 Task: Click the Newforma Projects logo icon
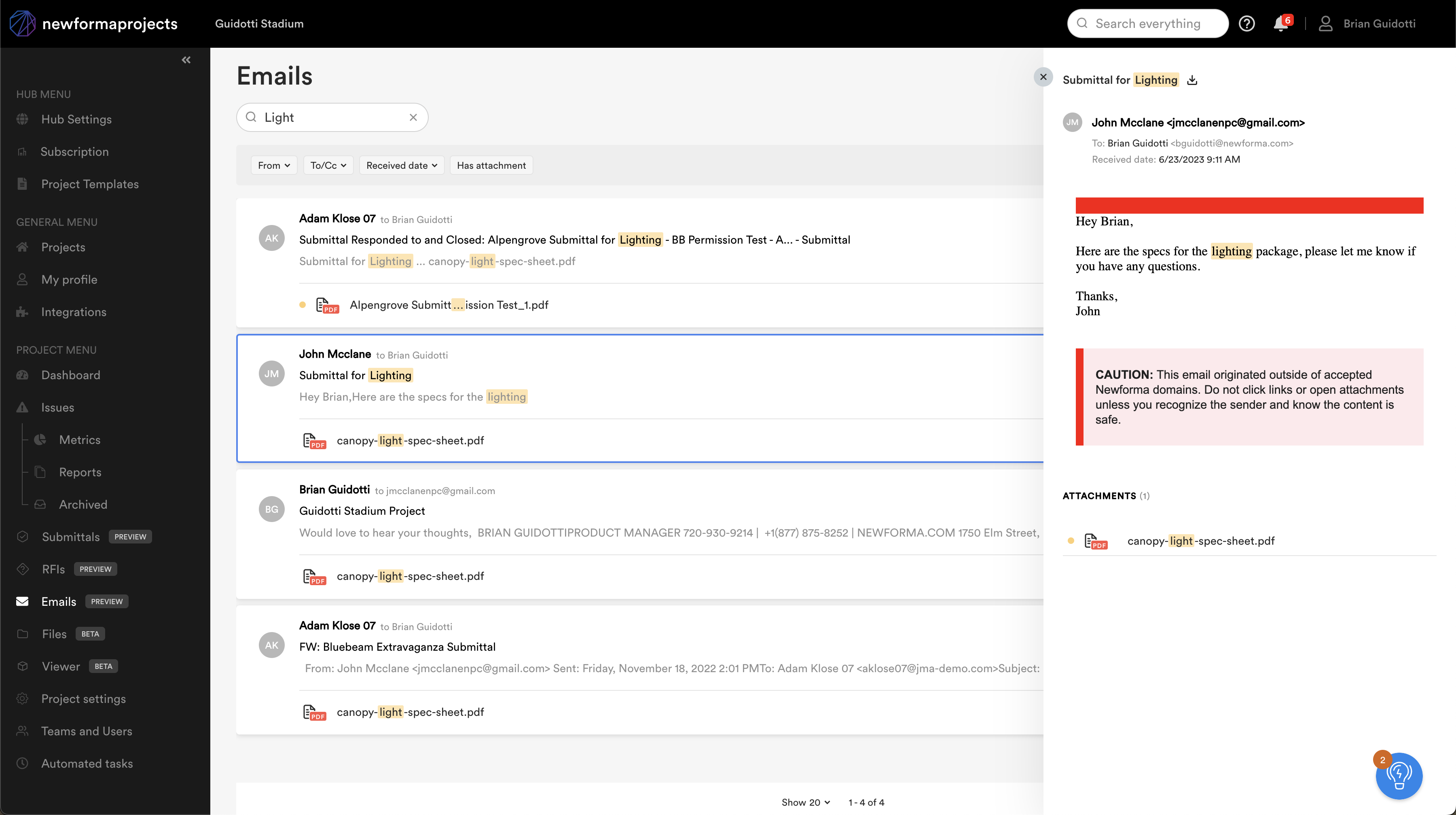coord(23,24)
